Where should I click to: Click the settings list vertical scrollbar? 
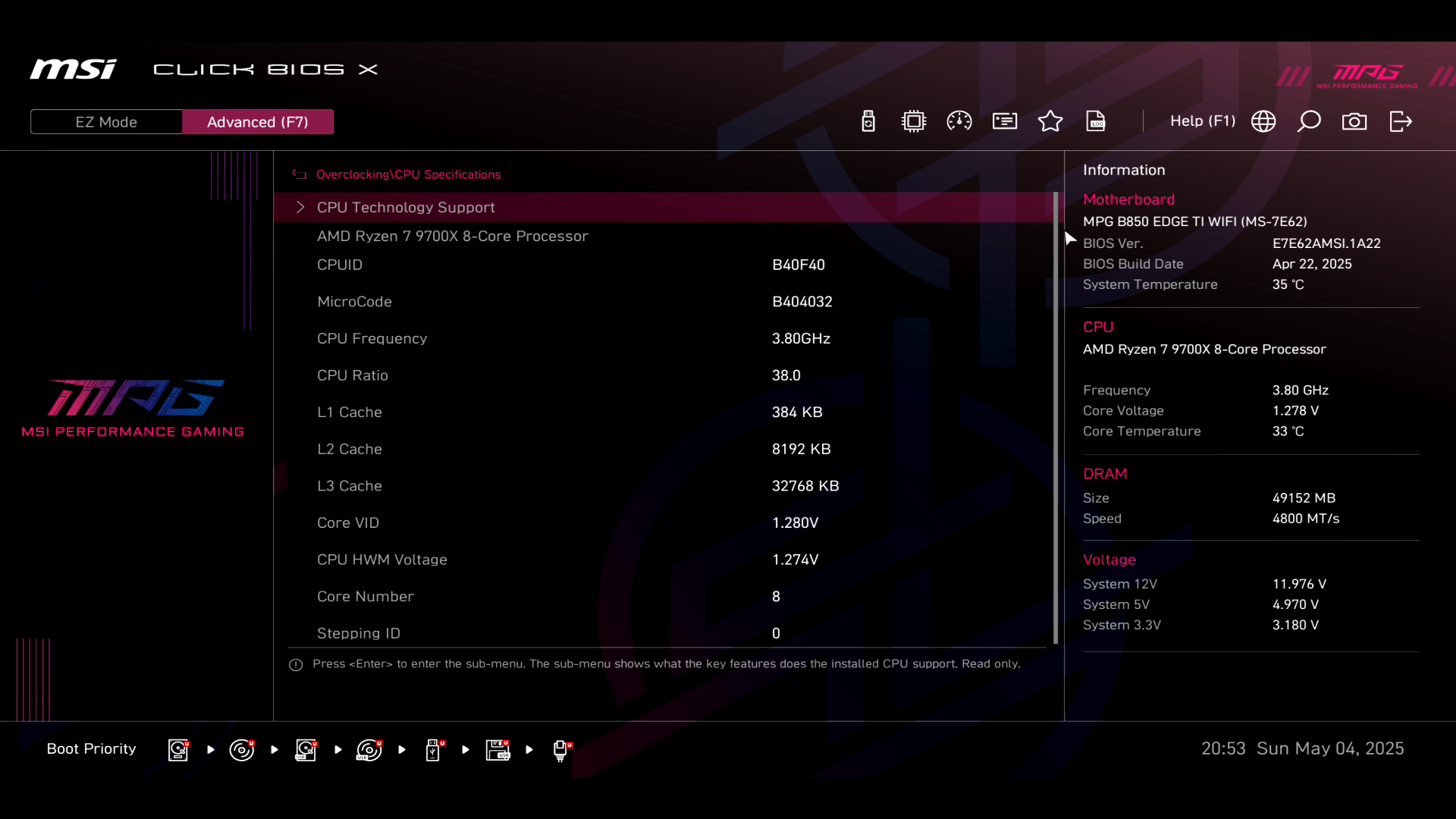[x=1056, y=417]
